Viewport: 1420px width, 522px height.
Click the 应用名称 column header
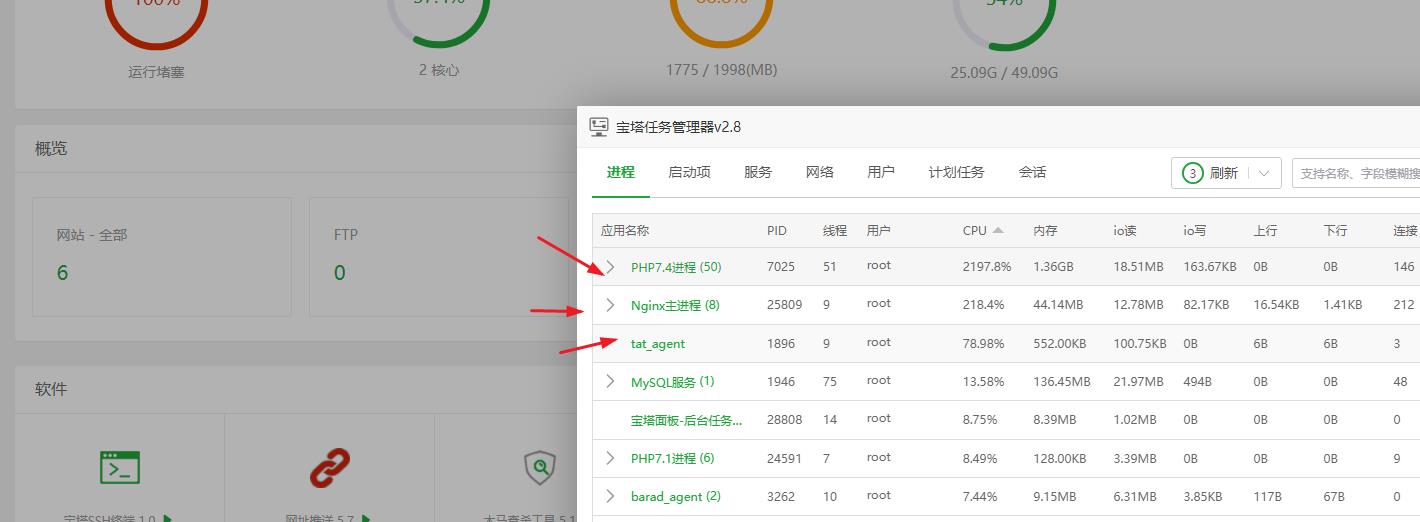tap(625, 230)
